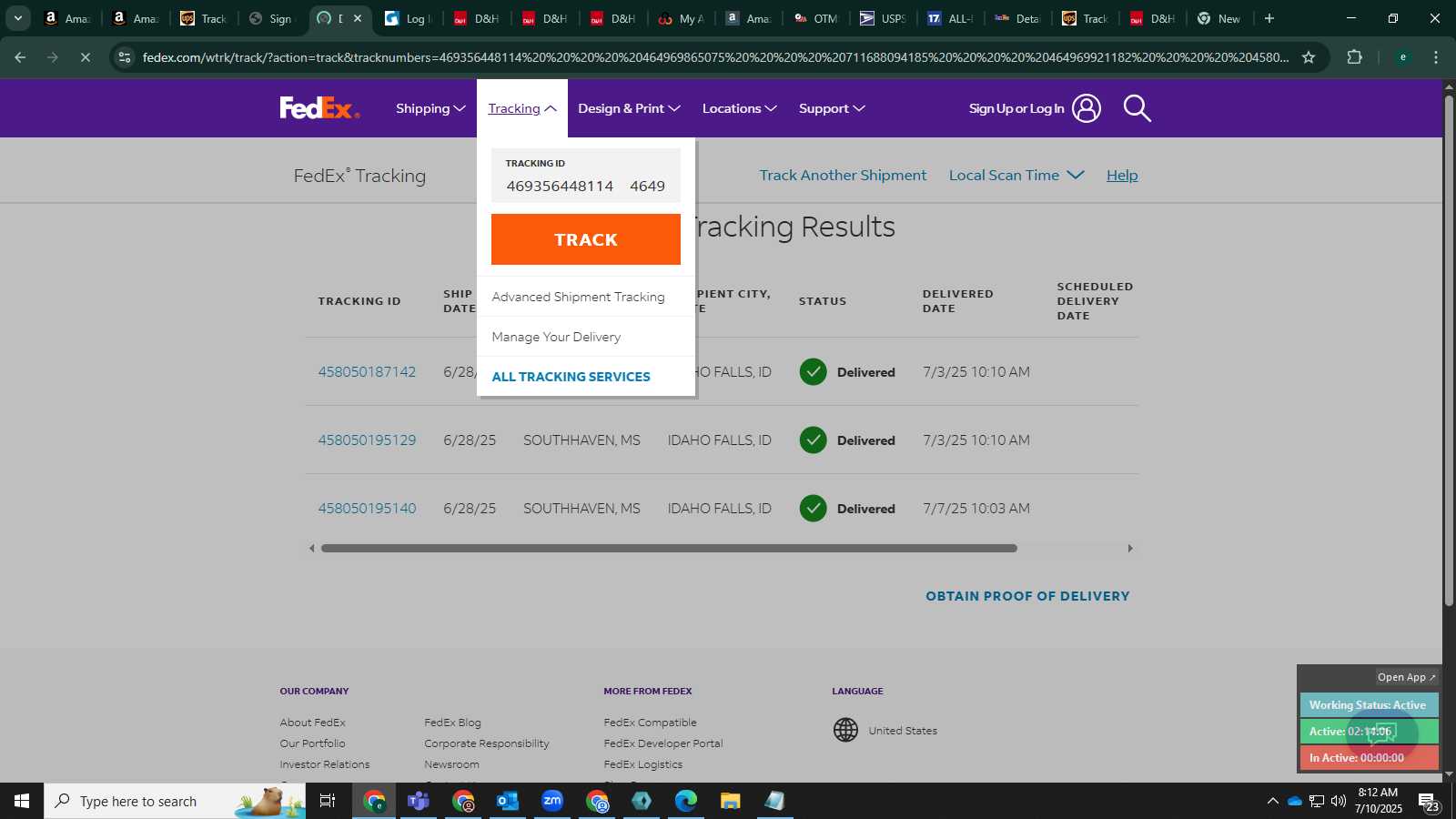Click Sign Up or Log In
The image size is (1456, 819).
(1016, 108)
